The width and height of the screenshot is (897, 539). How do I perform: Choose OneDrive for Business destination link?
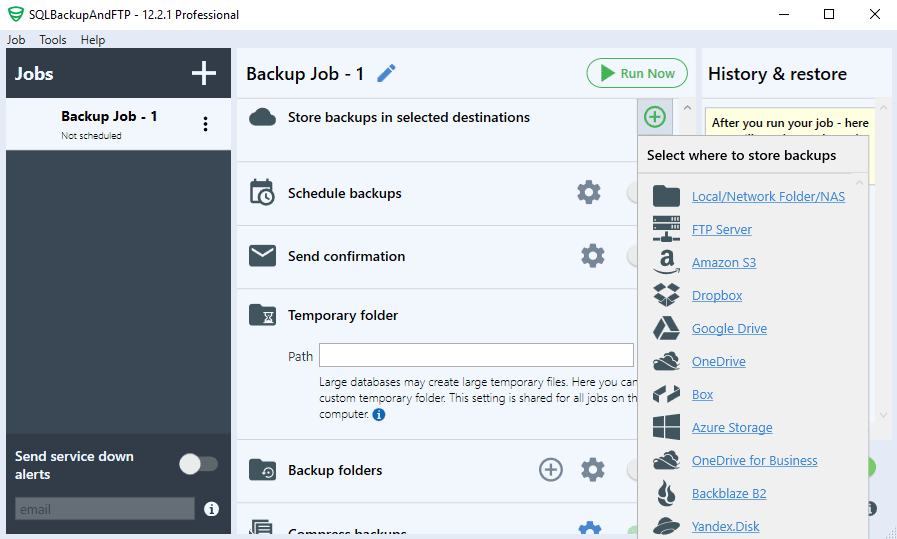click(x=755, y=461)
